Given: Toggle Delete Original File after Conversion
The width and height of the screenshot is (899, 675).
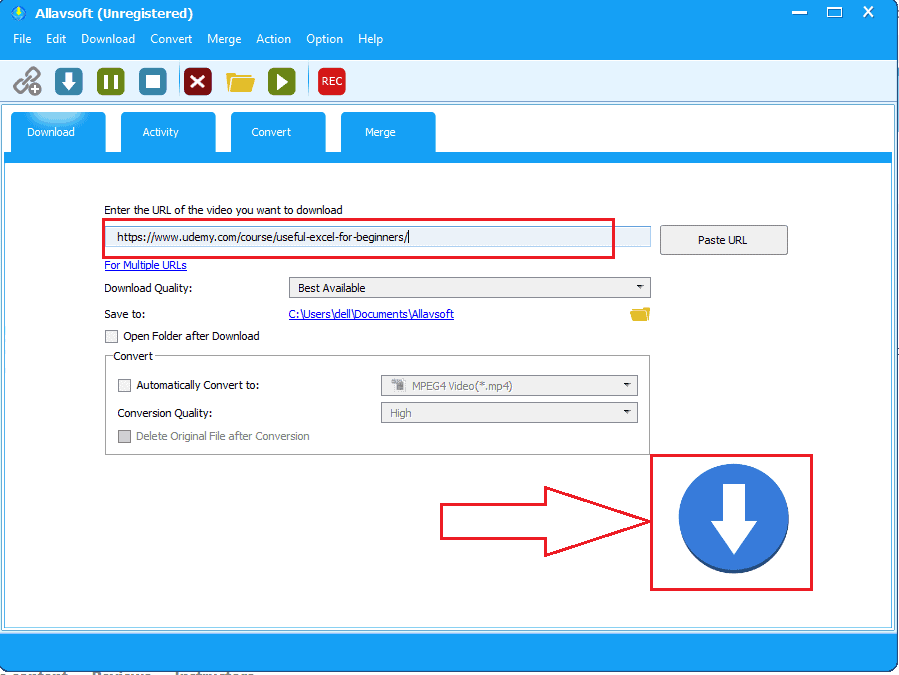Looking at the screenshot, I should point(124,436).
